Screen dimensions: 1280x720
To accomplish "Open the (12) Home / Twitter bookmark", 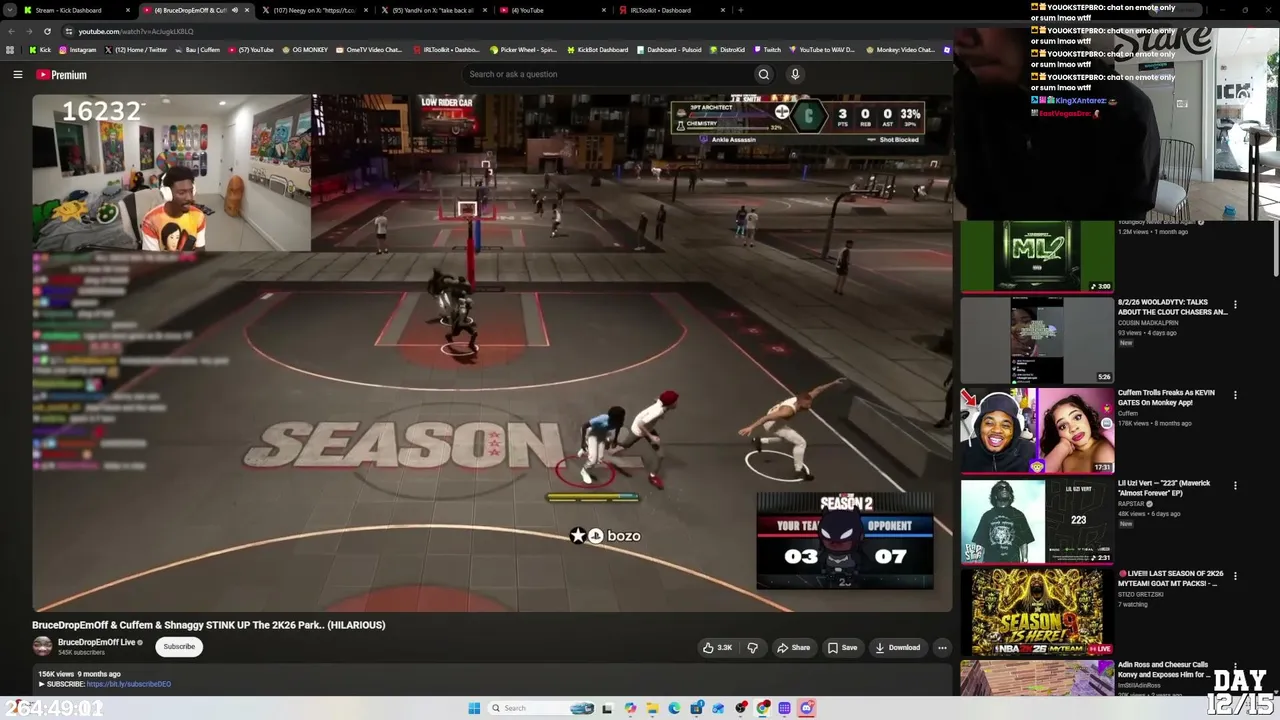I will pos(136,50).
